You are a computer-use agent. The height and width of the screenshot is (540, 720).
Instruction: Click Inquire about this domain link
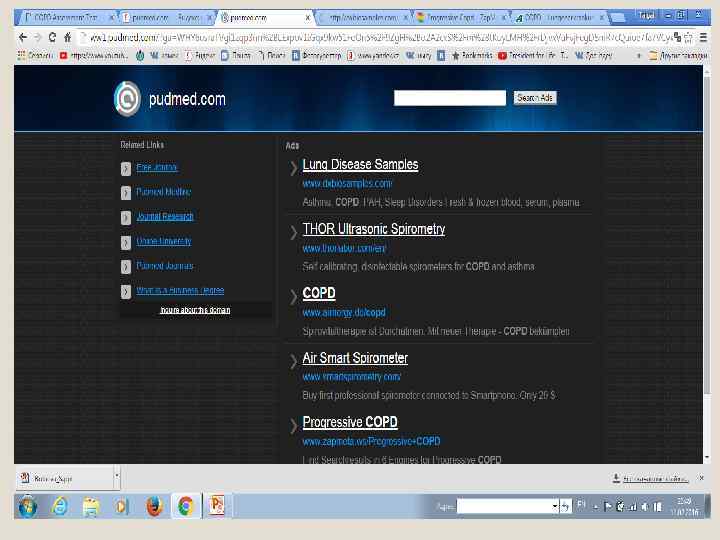pyautogui.click(x=195, y=310)
